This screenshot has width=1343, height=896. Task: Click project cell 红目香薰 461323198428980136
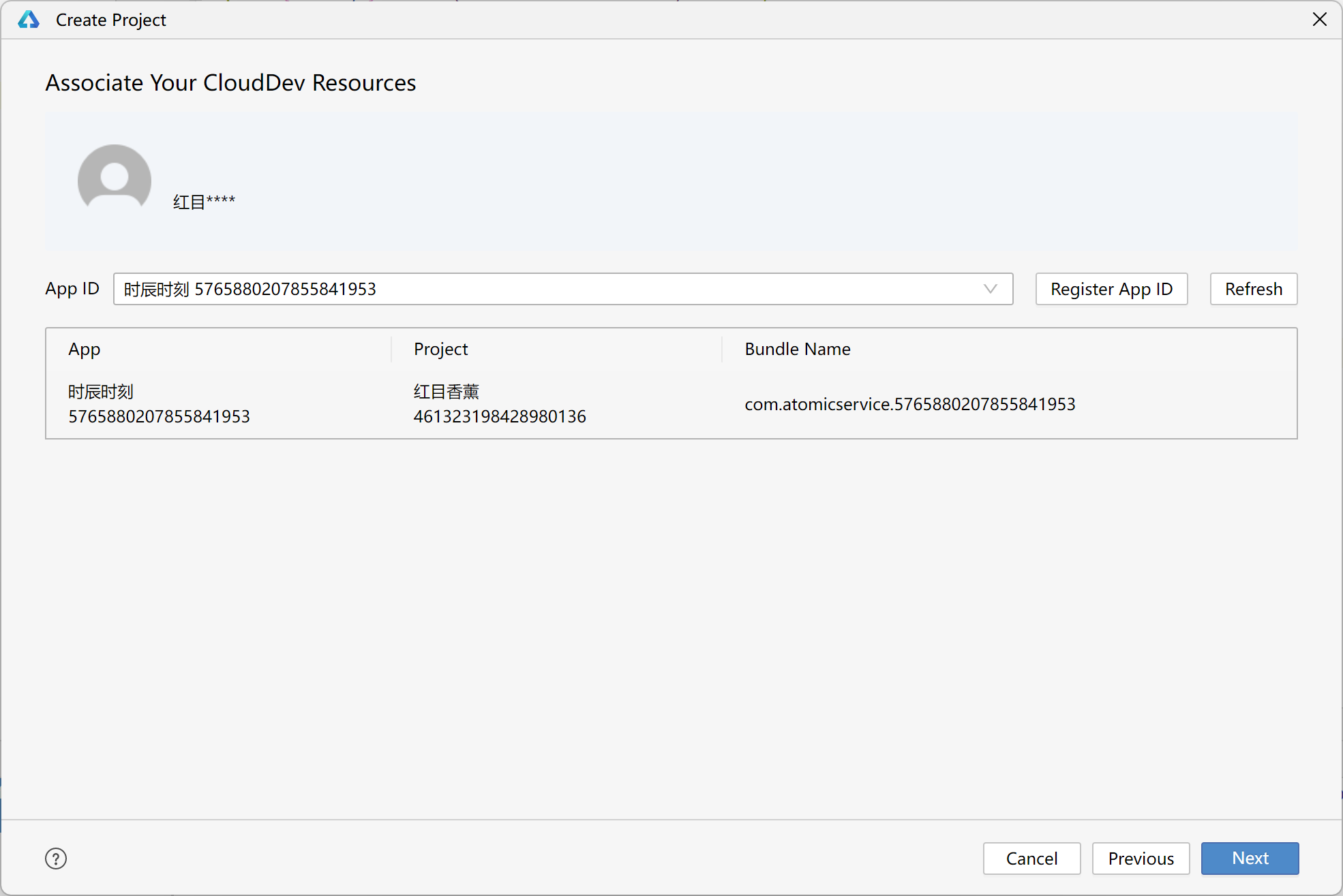500,404
